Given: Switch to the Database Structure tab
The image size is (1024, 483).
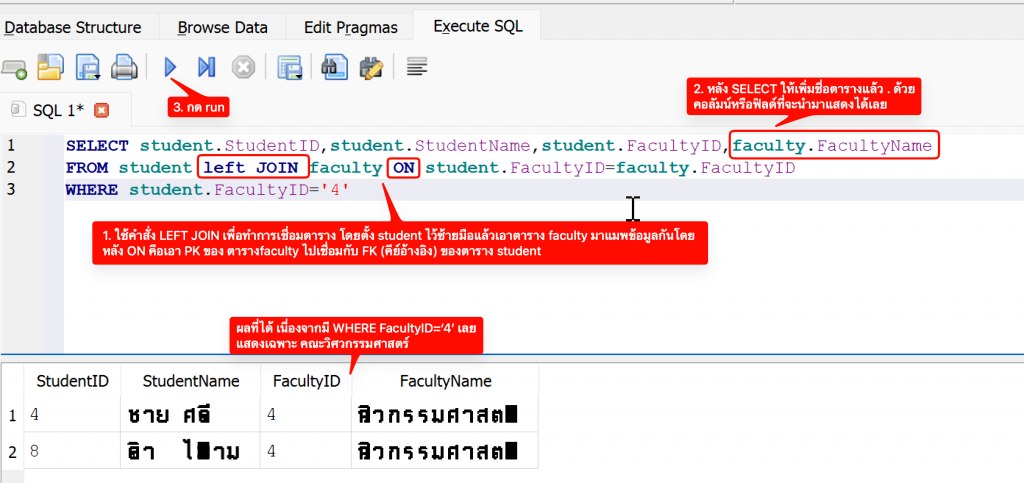Looking at the screenshot, I should pos(73,27).
